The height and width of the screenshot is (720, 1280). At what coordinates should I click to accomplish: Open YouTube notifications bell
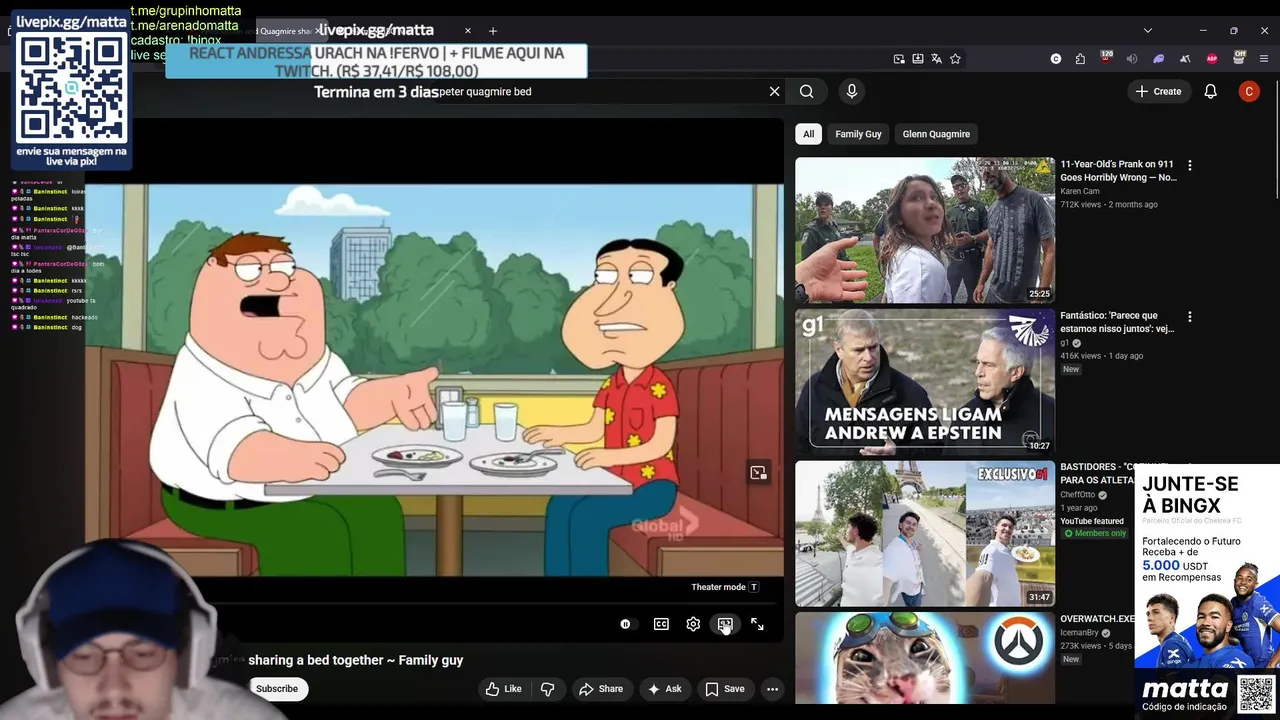tap(1211, 91)
